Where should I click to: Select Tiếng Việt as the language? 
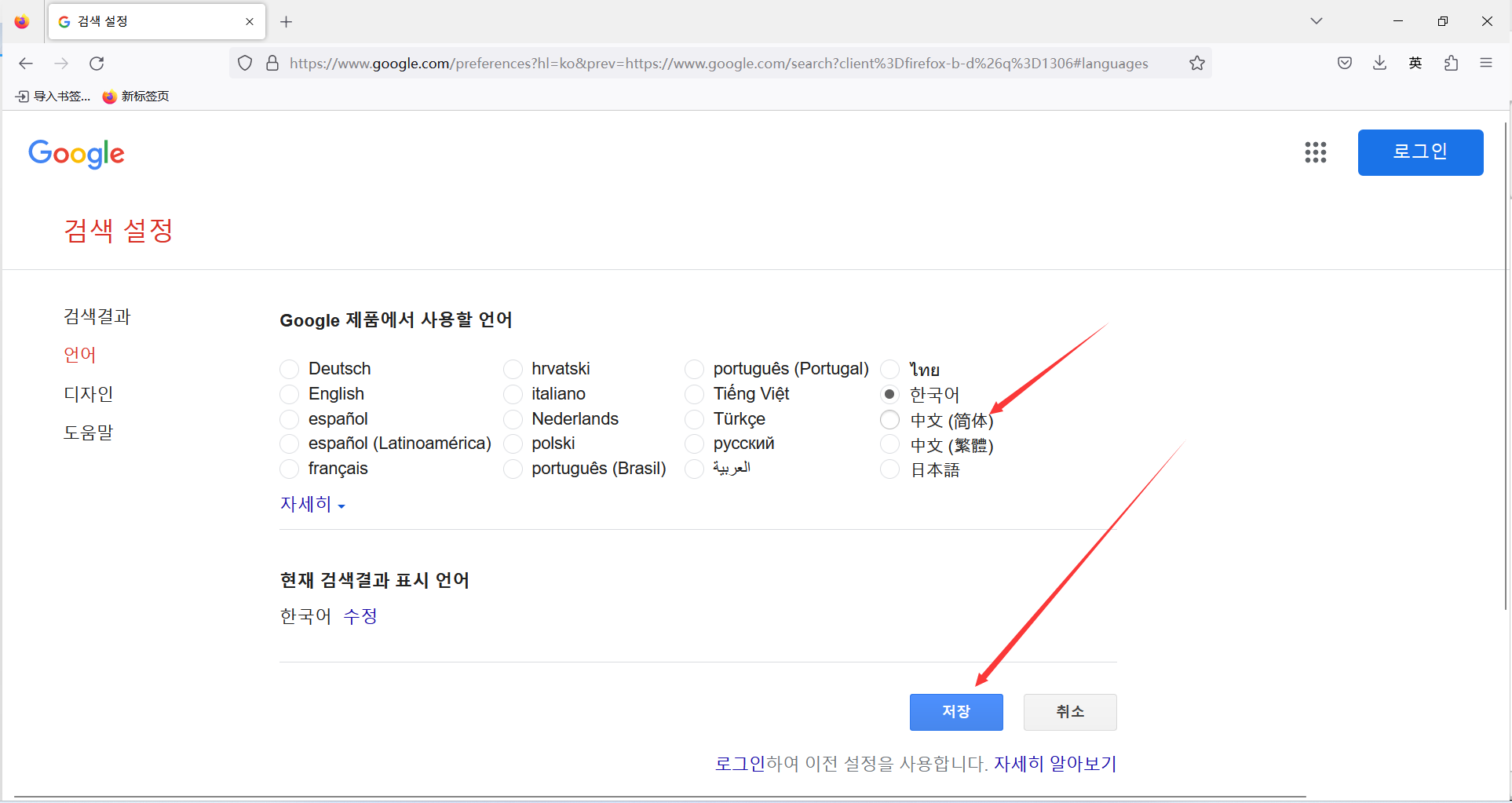[x=695, y=394]
